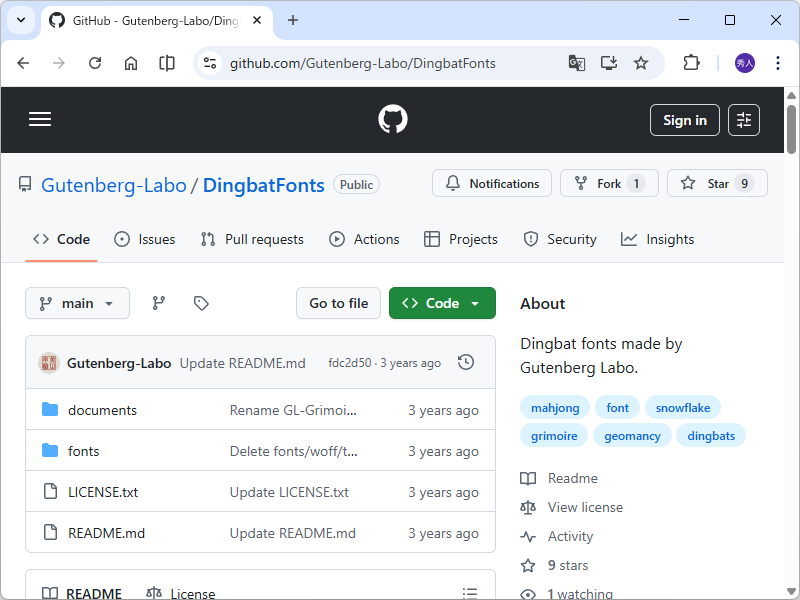The height and width of the screenshot is (600, 800).
Task: Open the header settings sliders icon
Action: tap(744, 120)
